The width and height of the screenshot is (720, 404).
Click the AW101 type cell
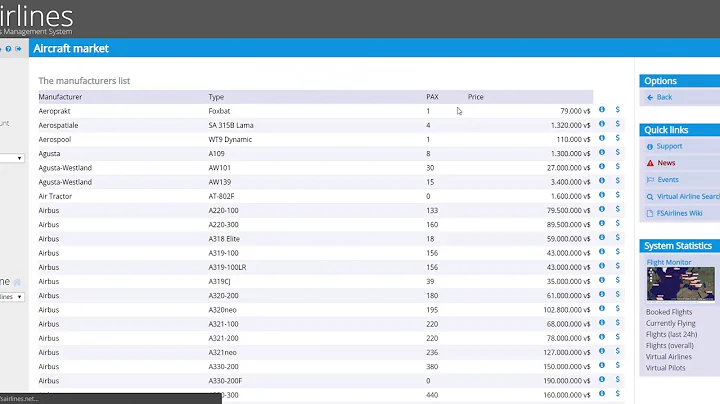coord(219,168)
